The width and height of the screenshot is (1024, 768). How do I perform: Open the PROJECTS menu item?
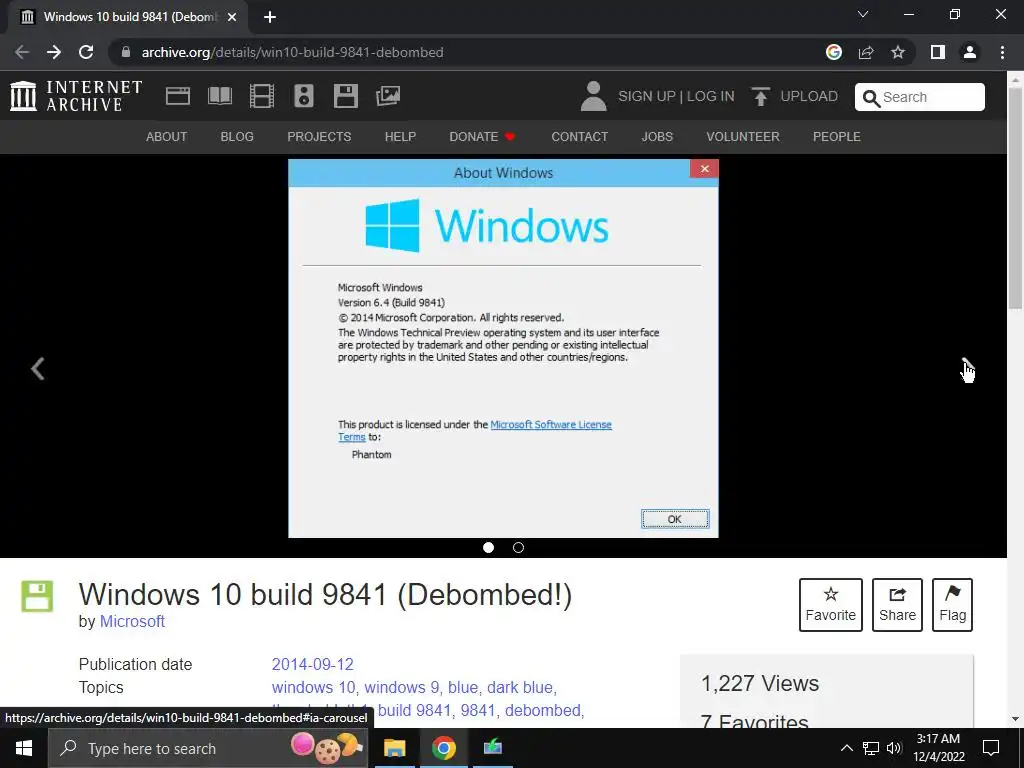pyautogui.click(x=319, y=136)
